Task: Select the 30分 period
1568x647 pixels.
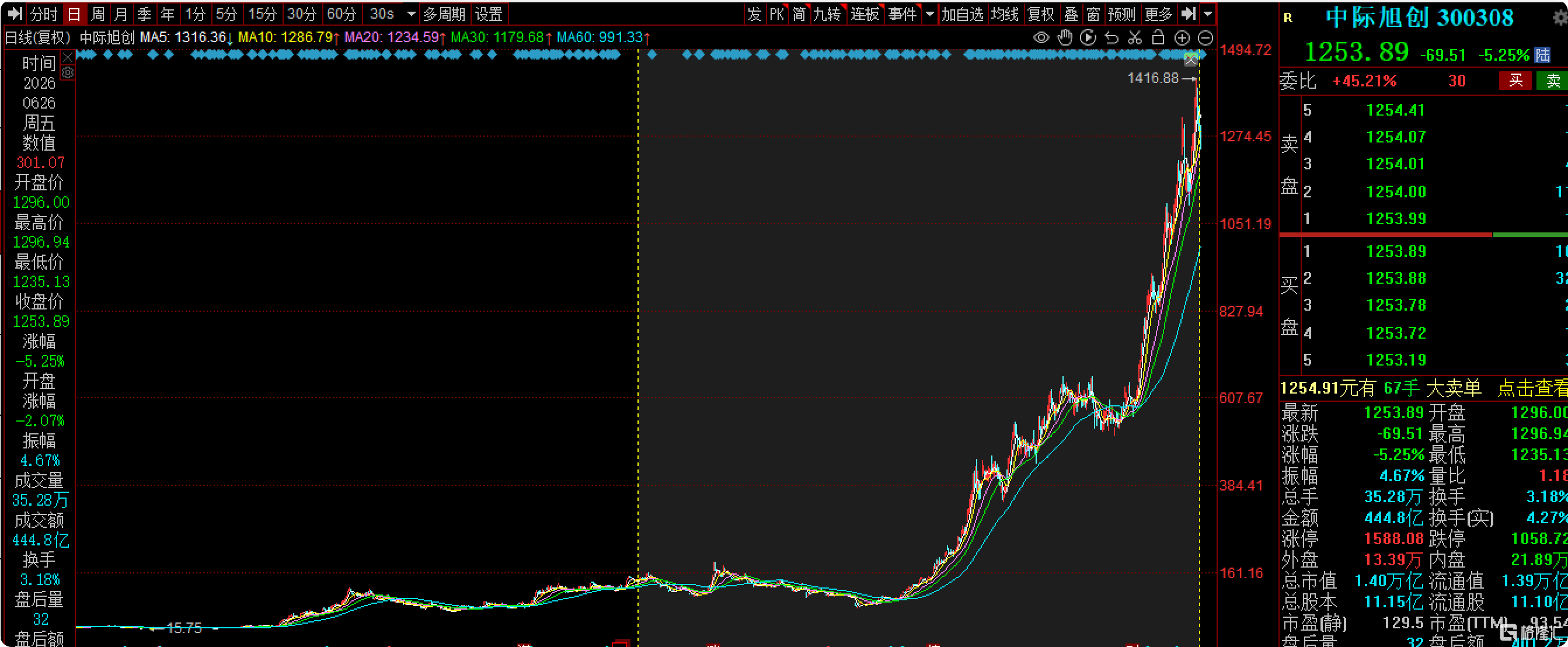Action: (302, 14)
